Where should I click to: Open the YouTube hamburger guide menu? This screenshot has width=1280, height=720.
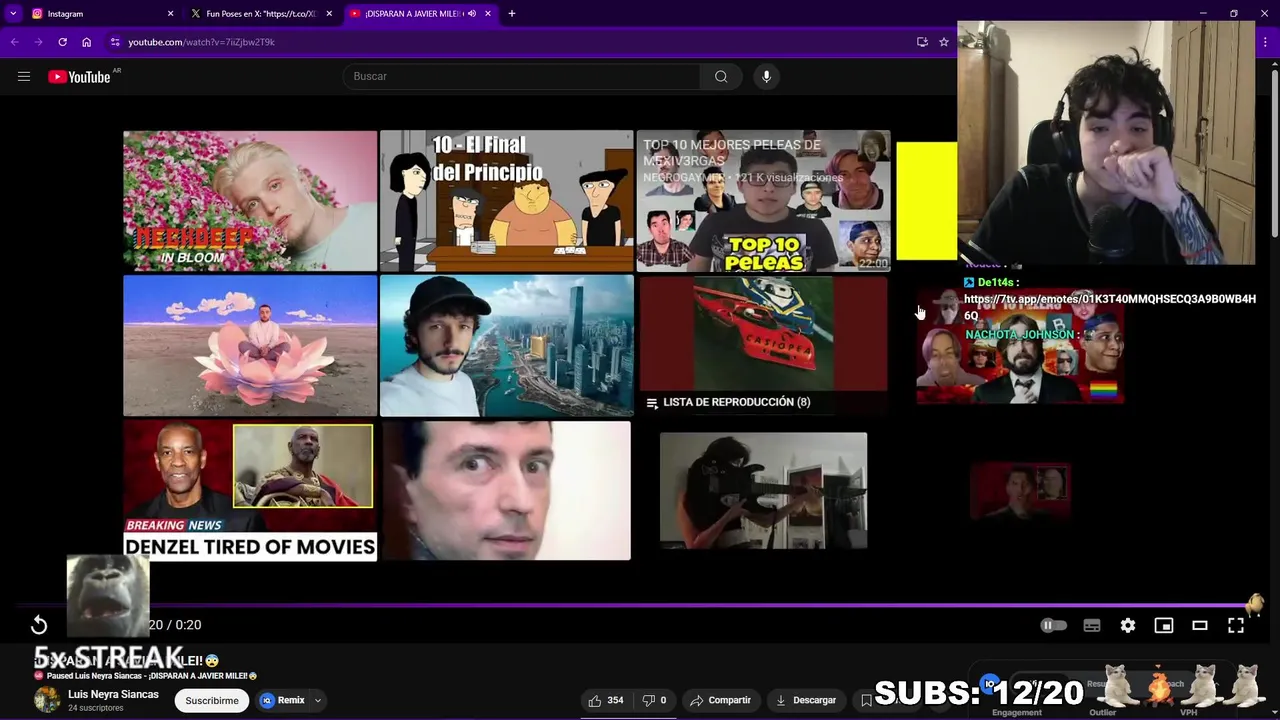tap(24, 76)
